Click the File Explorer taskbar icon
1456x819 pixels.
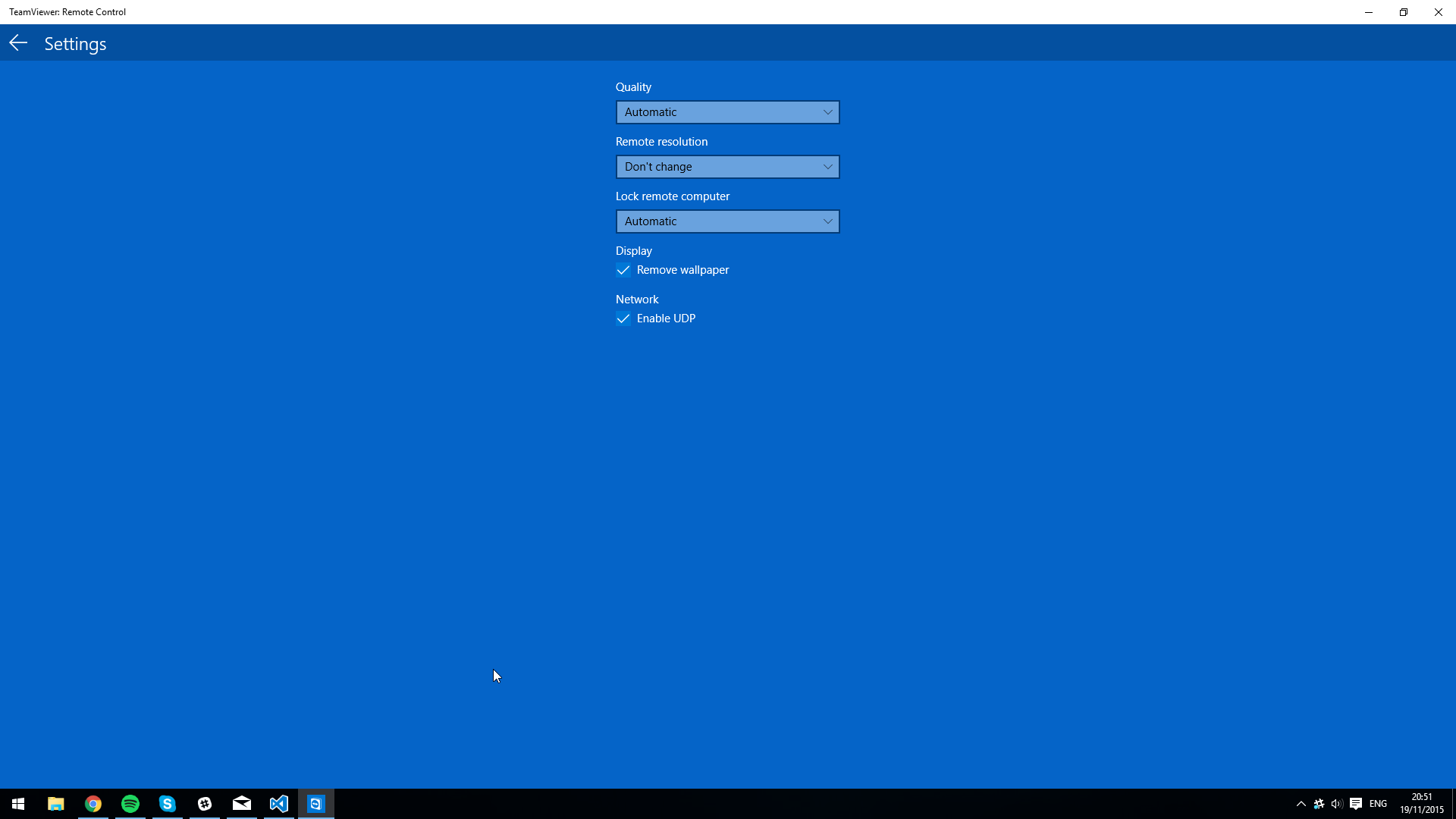tap(55, 804)
